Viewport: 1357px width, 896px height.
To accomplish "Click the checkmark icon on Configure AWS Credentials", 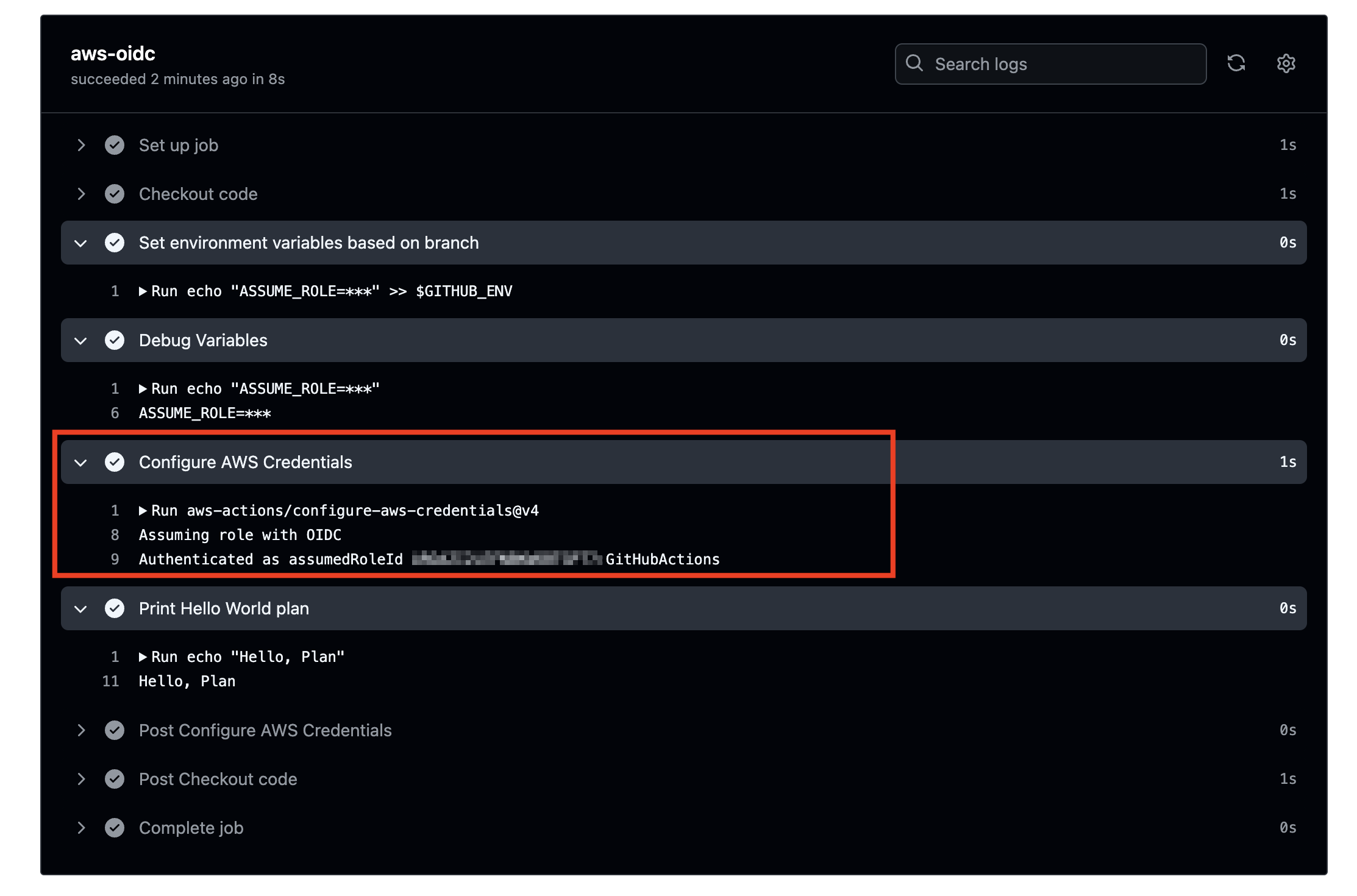I will 115,462.
